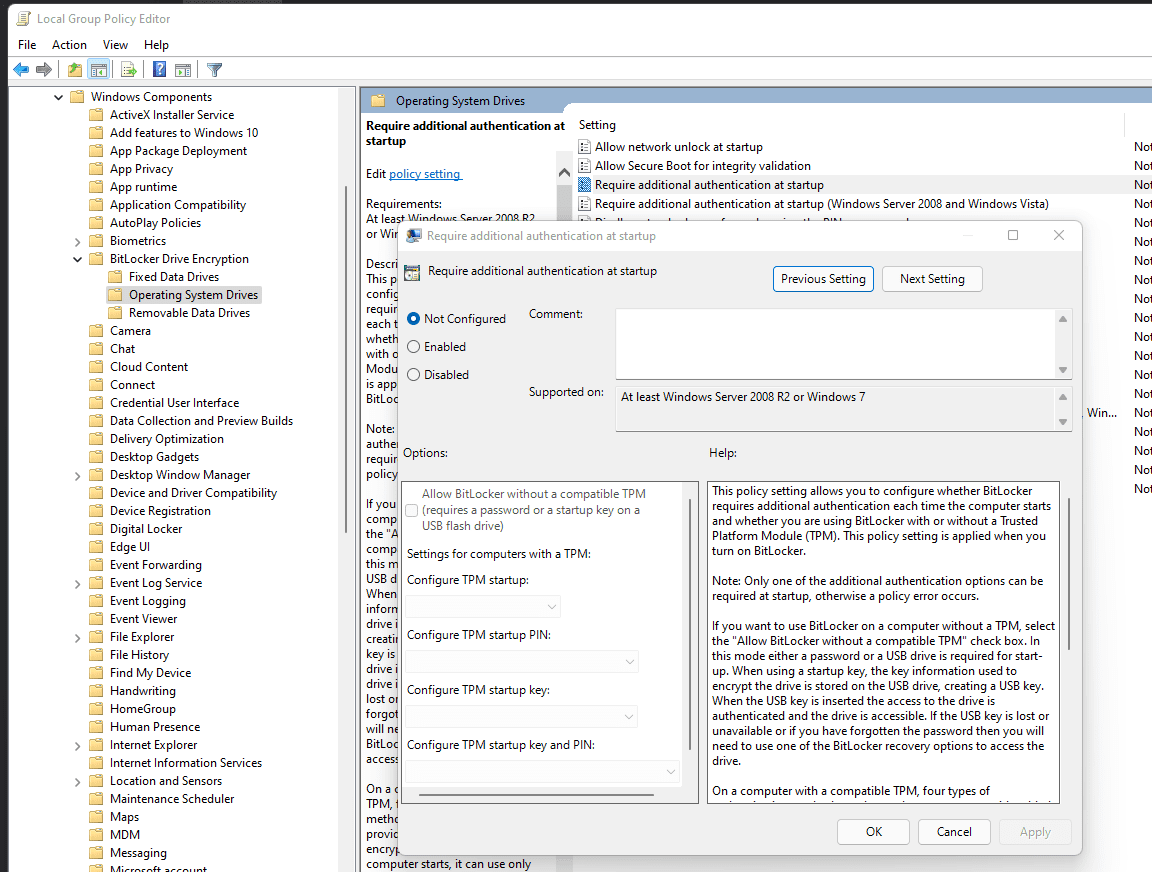Toggle the Show/Hide action pane icon
Viewport: 1152px width, 872px height.
click(x=183, y=70)
